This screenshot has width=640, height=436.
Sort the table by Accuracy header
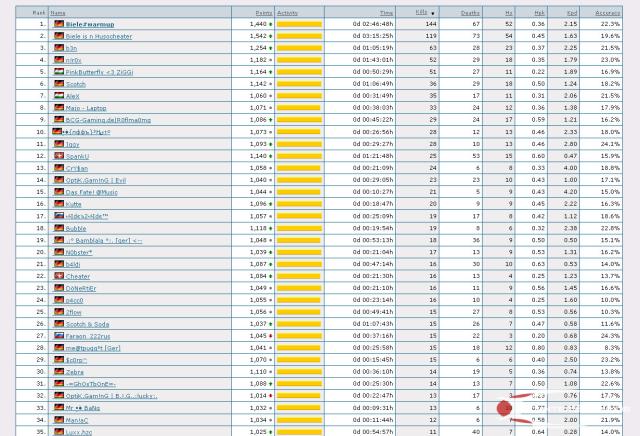606,12
